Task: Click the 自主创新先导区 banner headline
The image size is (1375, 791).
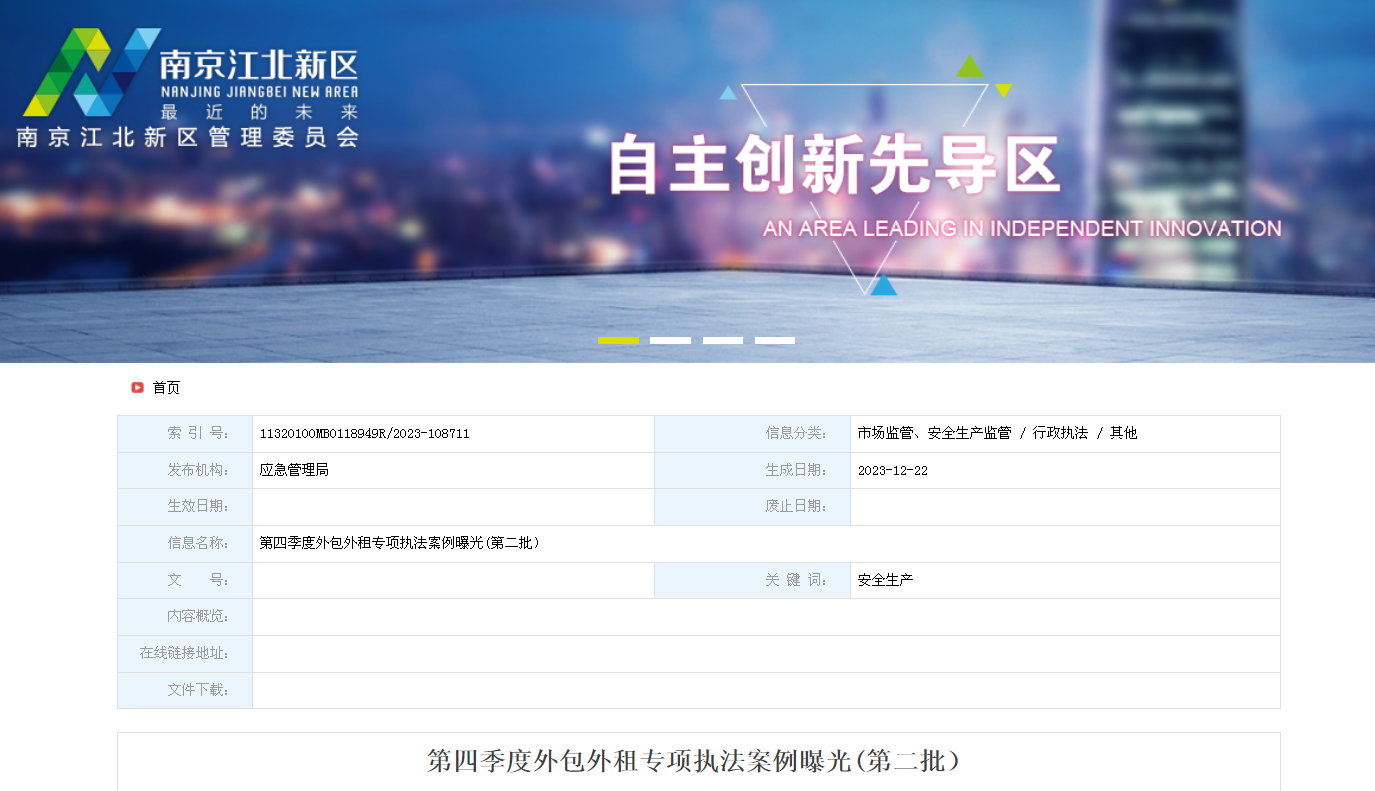Action: pyautogui.click(x=834, y=165)
